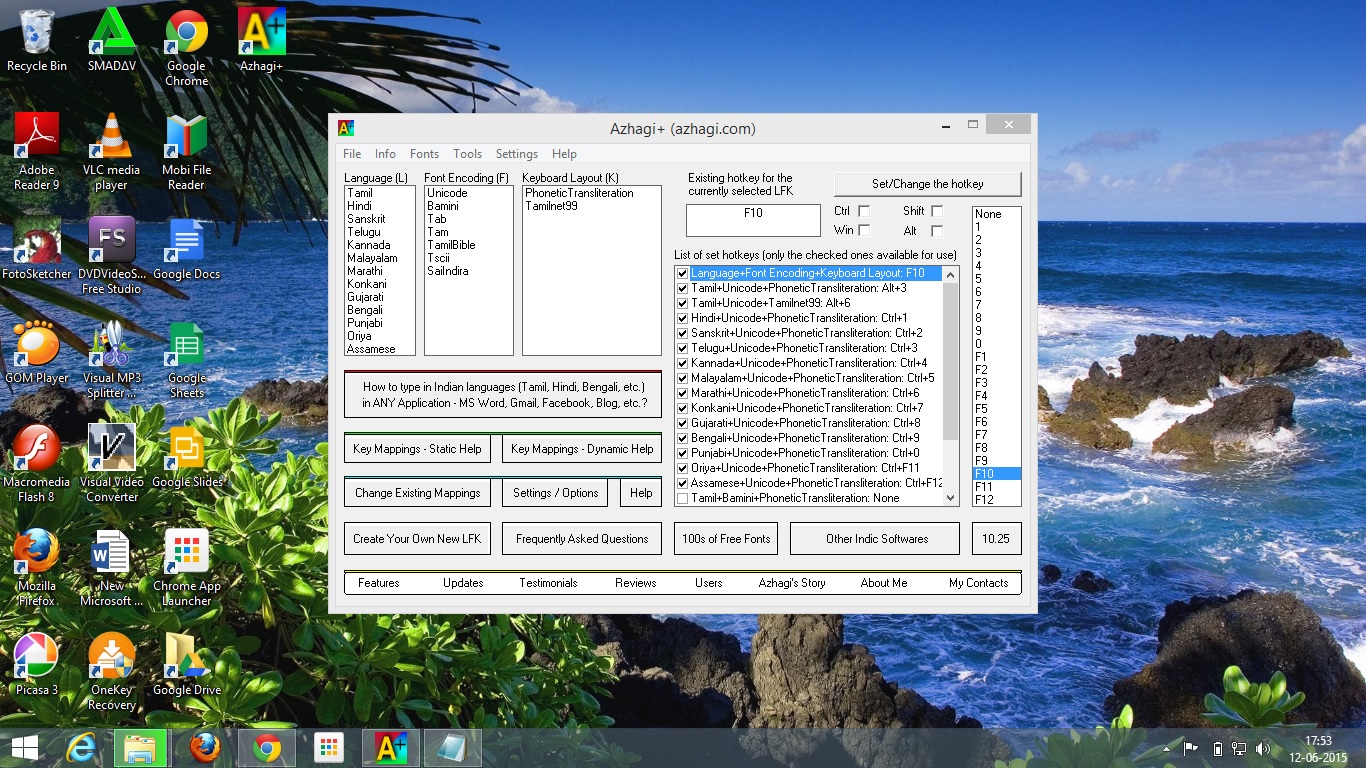
Task: Select the FotoSketcher desktop icon
Action: tap(37, 249)
